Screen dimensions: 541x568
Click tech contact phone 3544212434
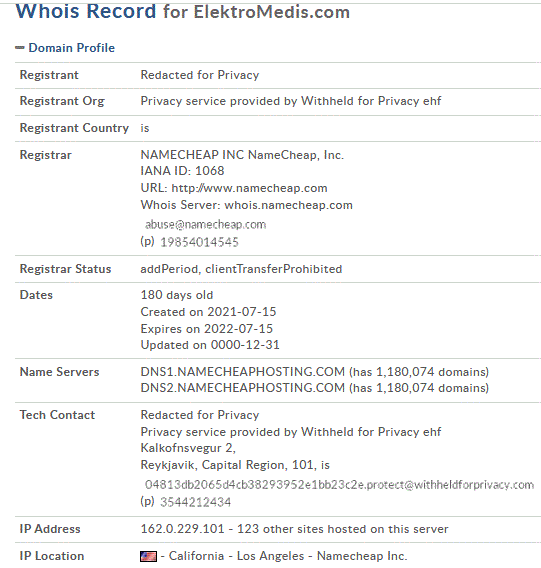point(195,502)
